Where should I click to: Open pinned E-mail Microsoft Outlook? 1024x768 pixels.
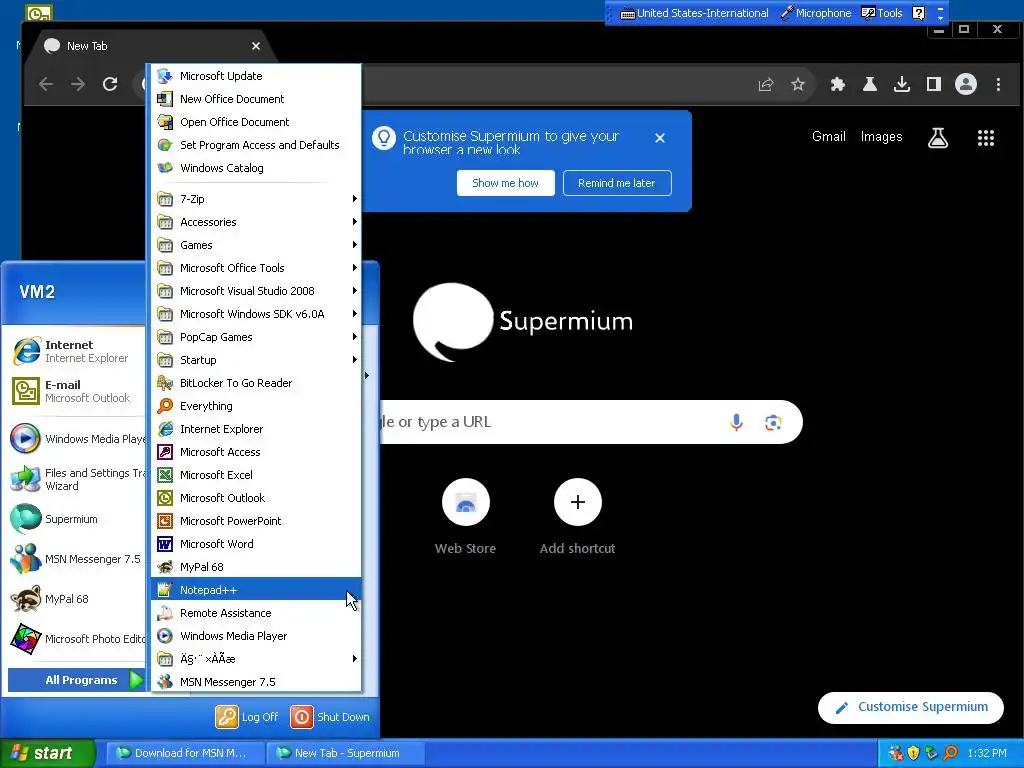coord(76,391)
